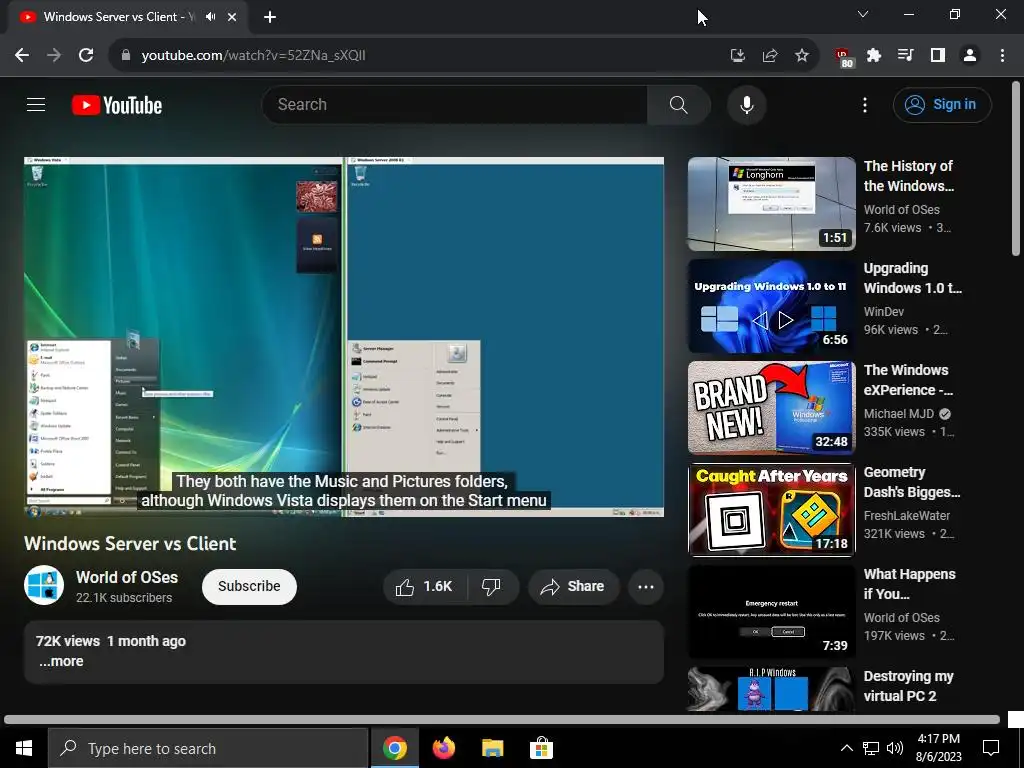The image size is (1024, 768).
Task: Go back with browser back arrow
Action: coord(22,56)
